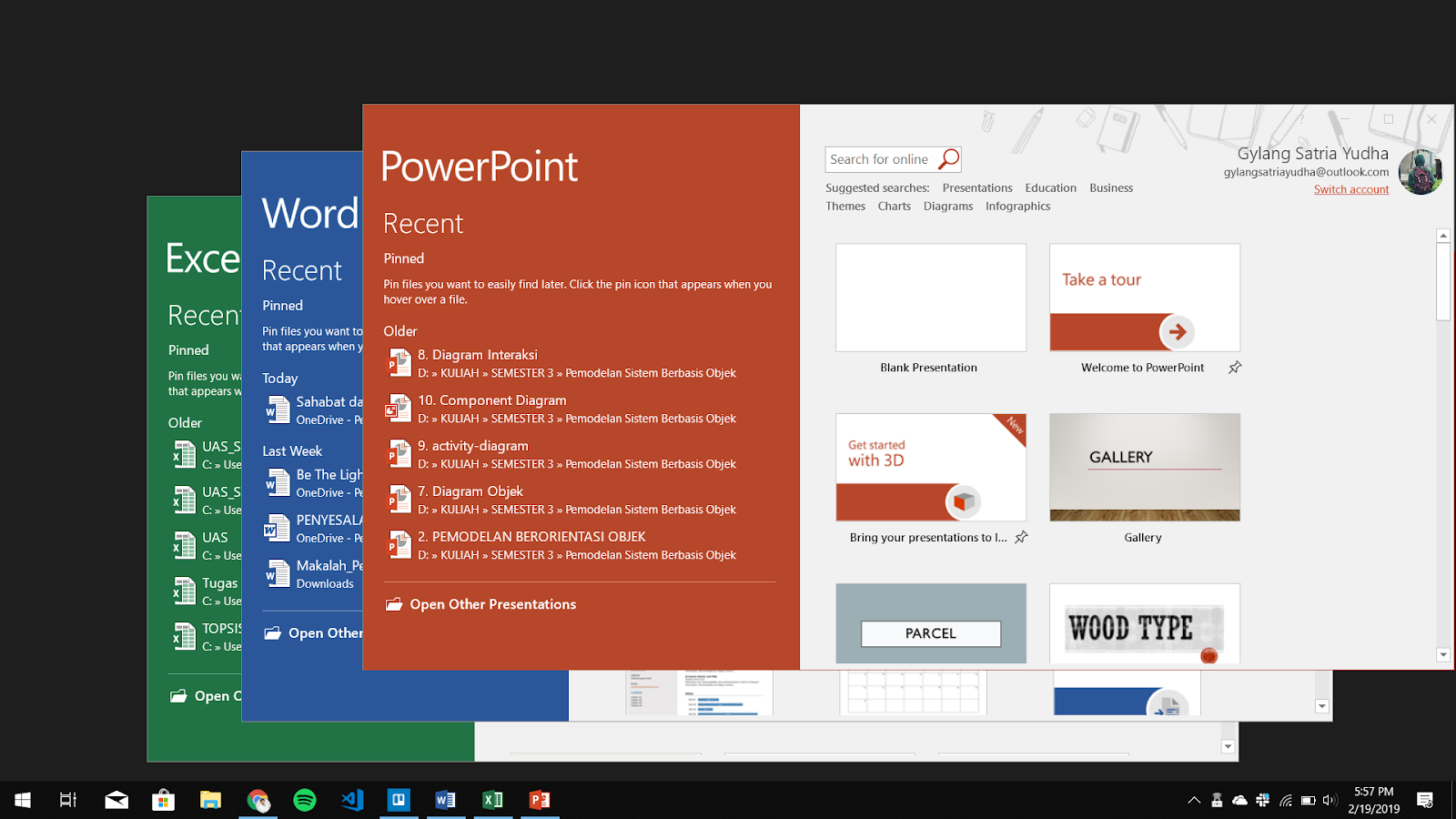This screenshot has height=819, width=1456.
Task: Click the volume icon in system tray
Action: pyautogui.click(x=1330, y=800)
